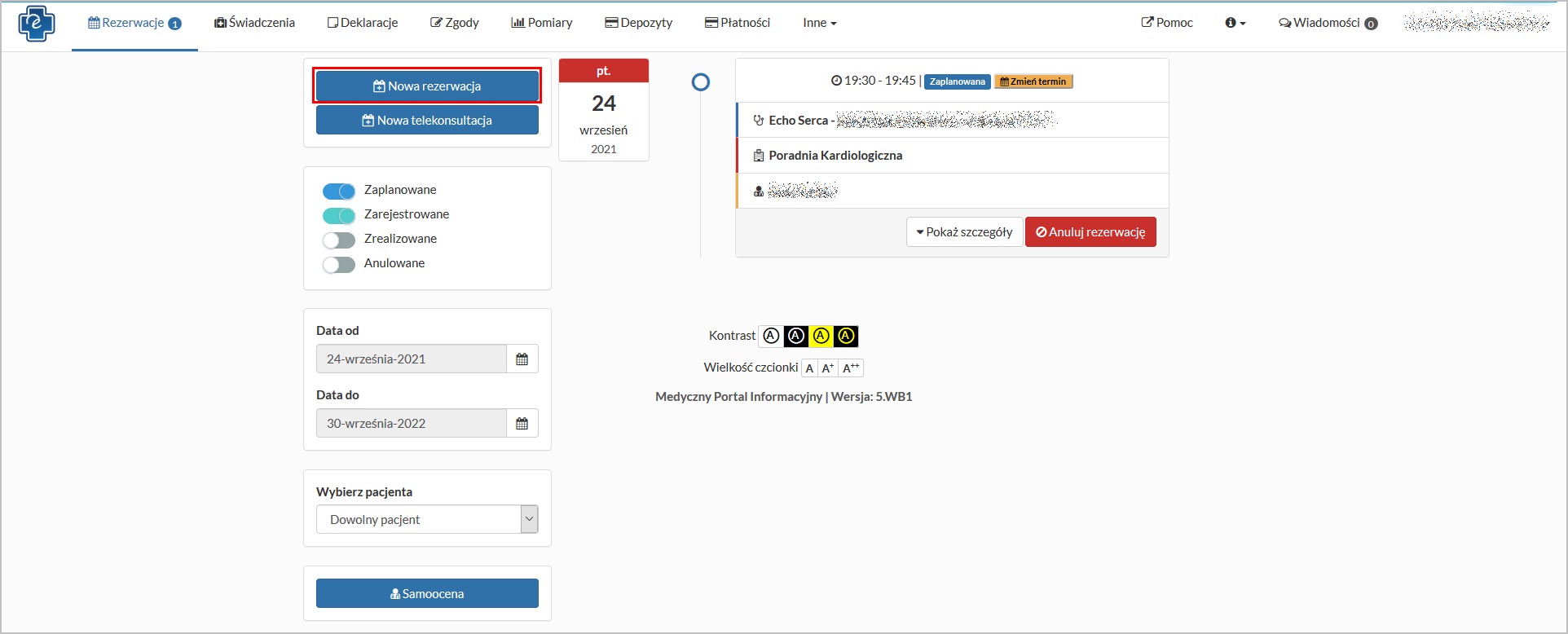The width and height of the screenshot is (1568, 634).
Task: Select black-on-white contrast icon
Action: coord(771,336)
